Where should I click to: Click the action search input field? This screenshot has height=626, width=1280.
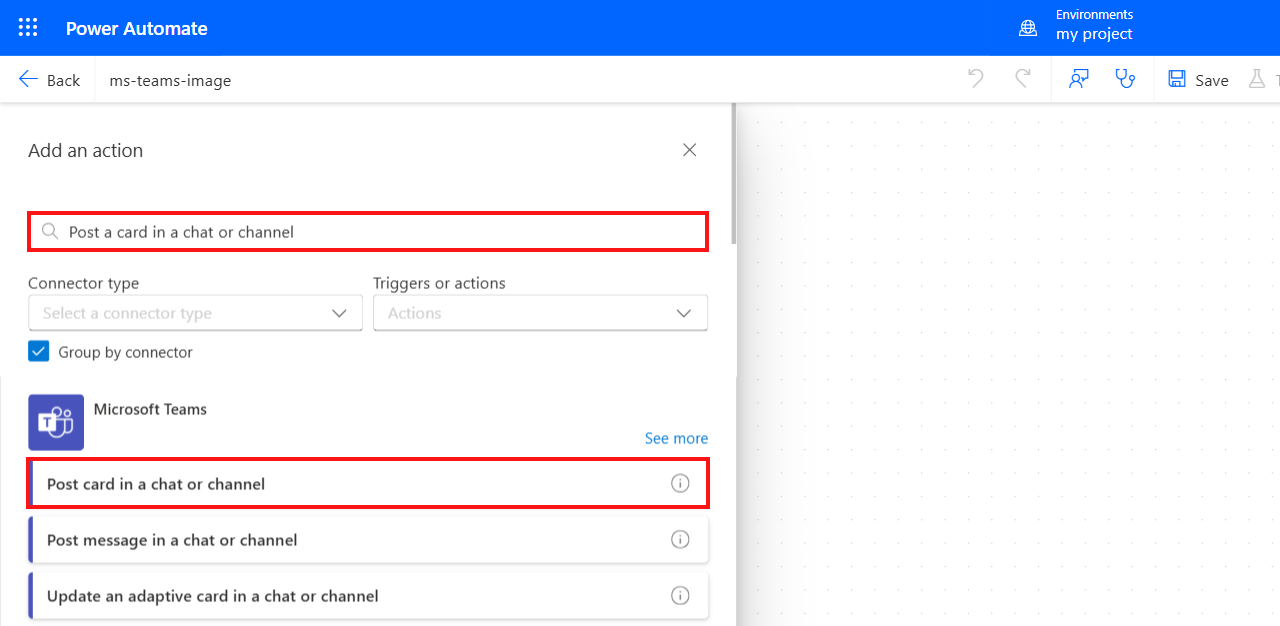click(367, 231)
